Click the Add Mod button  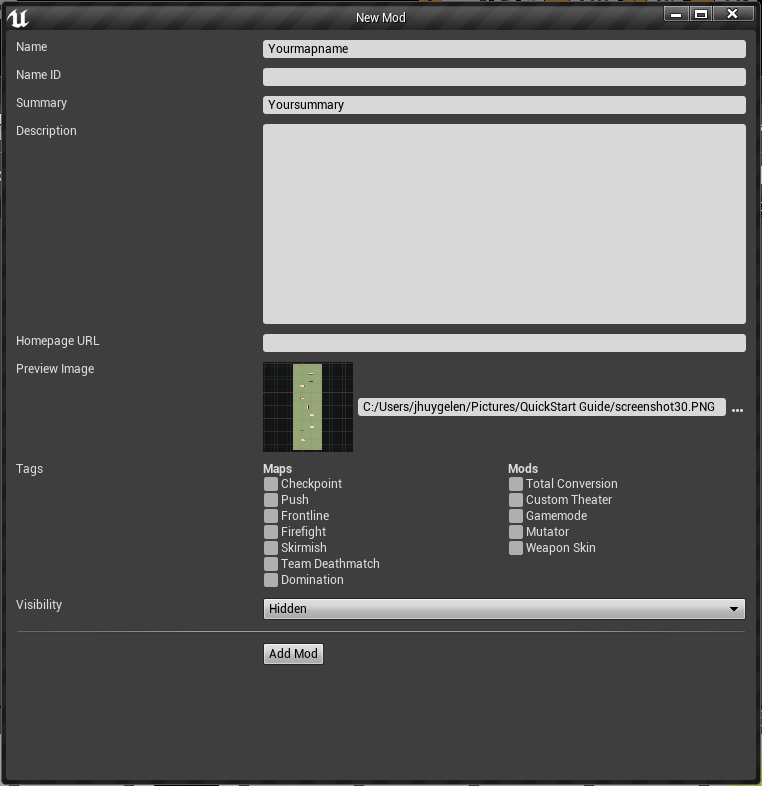click(x=293, y=654)
